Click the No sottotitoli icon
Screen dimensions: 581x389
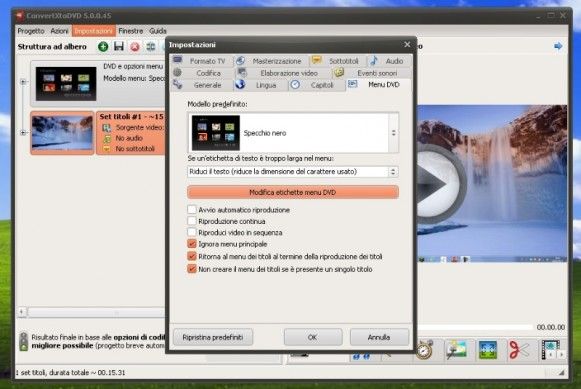[x=107, y=149]
